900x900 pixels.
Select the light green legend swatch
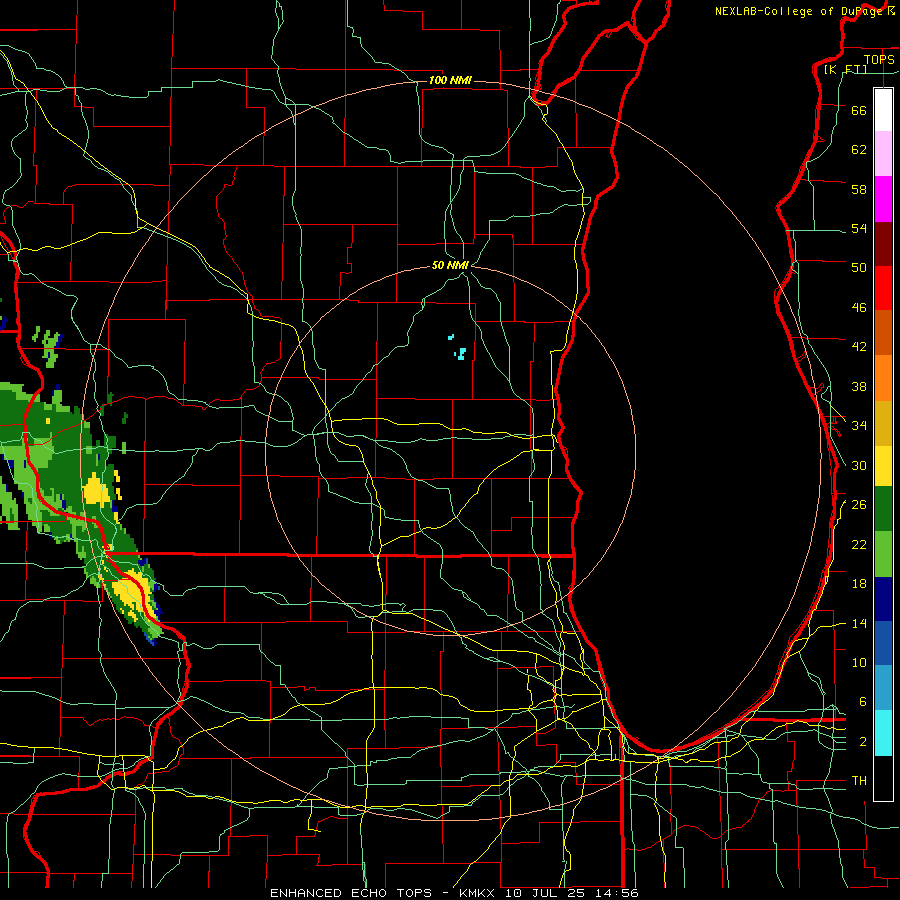(883, 554)
